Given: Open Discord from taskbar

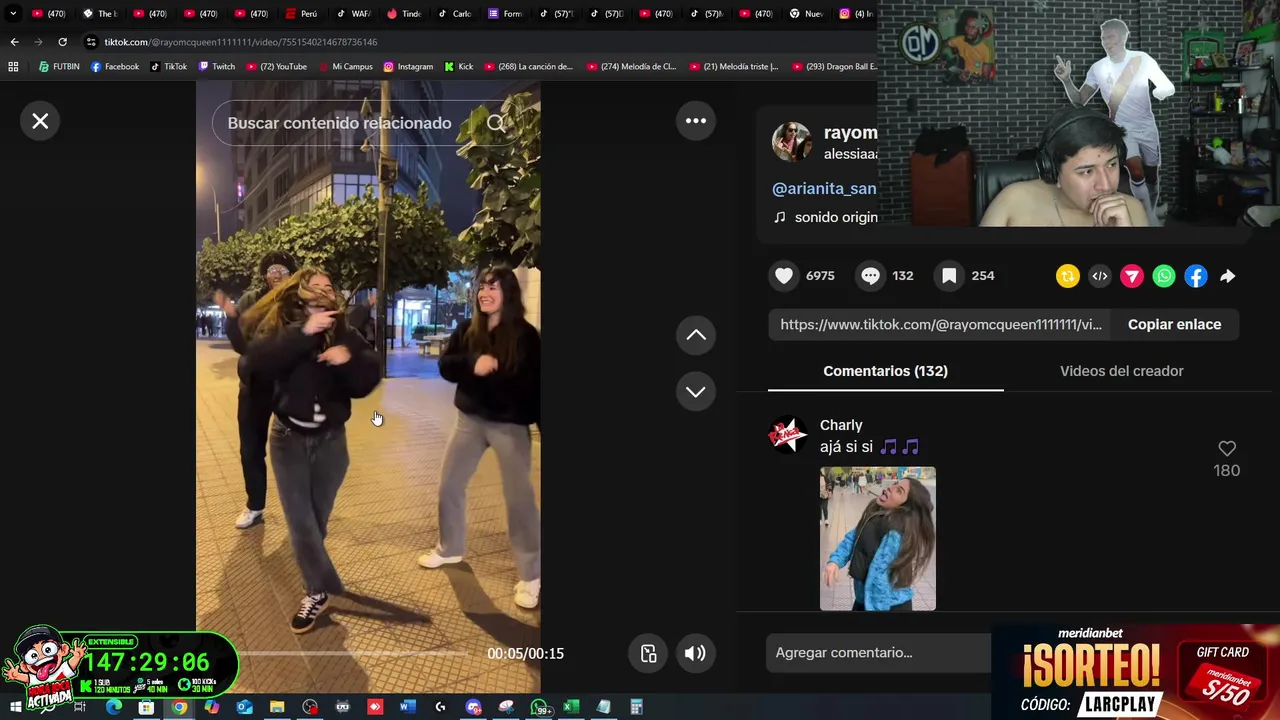Looking at the screenshot, I should coord(473,707).
